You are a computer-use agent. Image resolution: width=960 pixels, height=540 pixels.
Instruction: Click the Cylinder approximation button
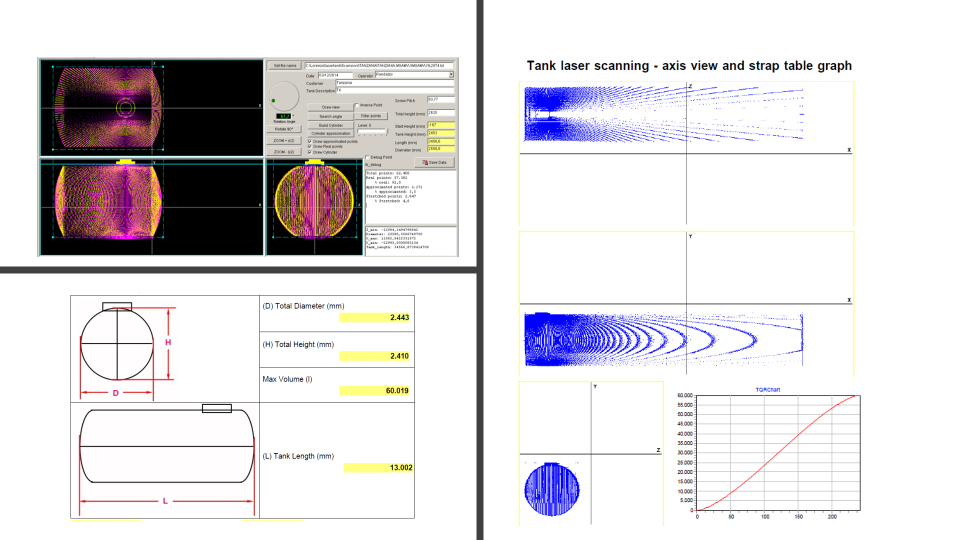[331, 133]
